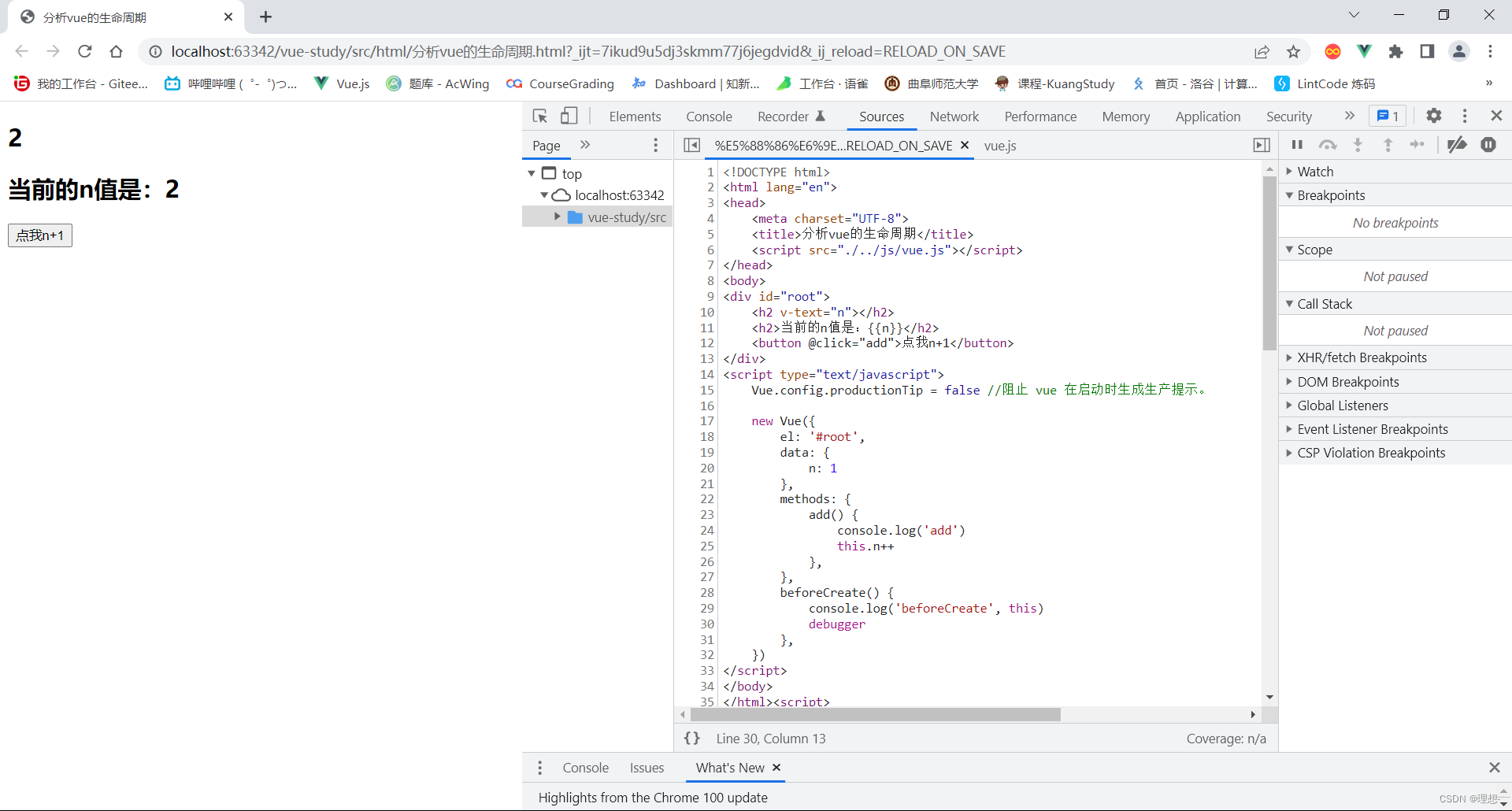Screen dimensions: 1512x811
Task: Switch to vue.js file tab
Action: pos(1000,146)
